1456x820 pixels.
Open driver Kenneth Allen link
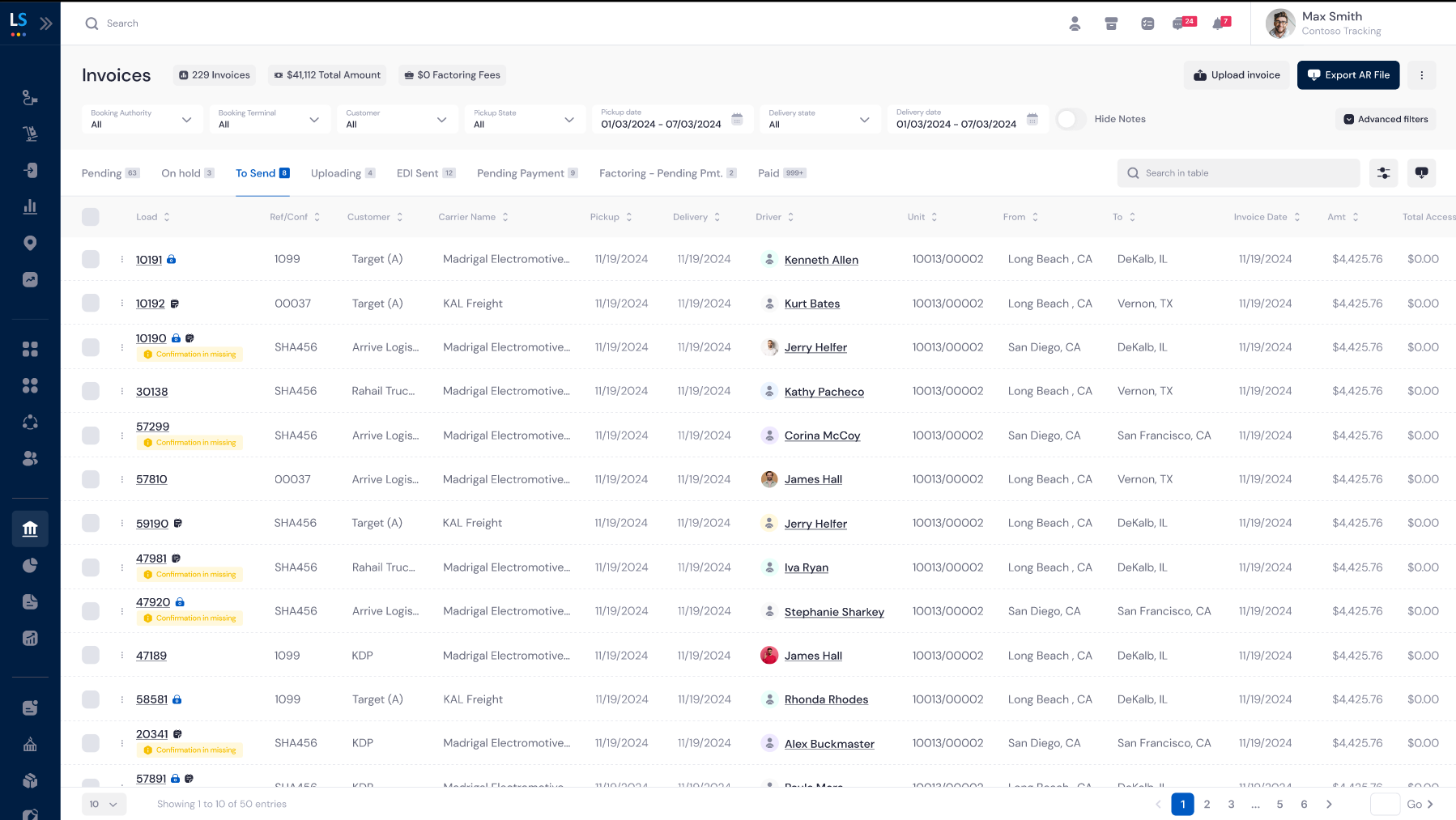[x=821, y=260]
